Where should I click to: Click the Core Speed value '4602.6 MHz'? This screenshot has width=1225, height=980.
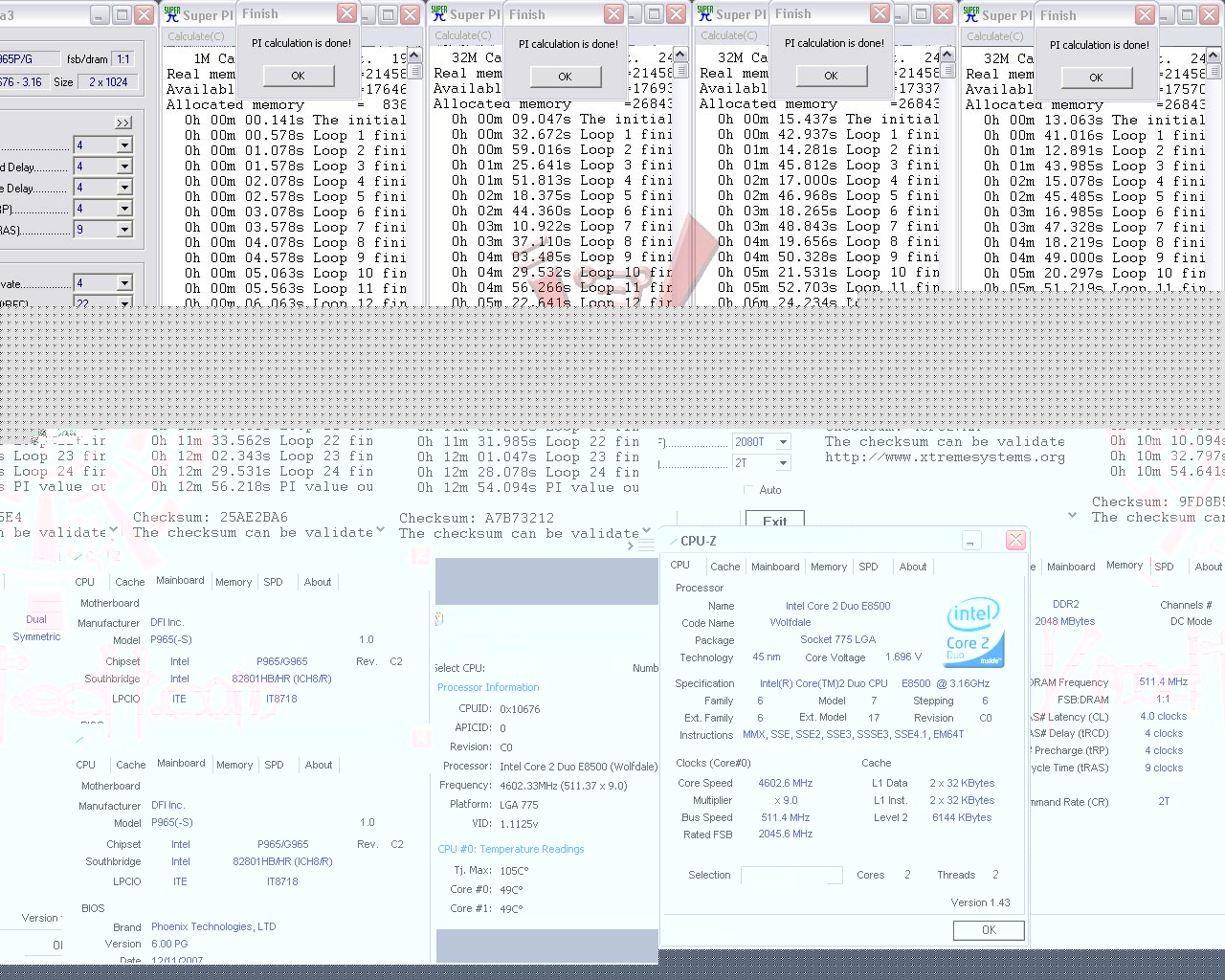click(x=786, y=783)
